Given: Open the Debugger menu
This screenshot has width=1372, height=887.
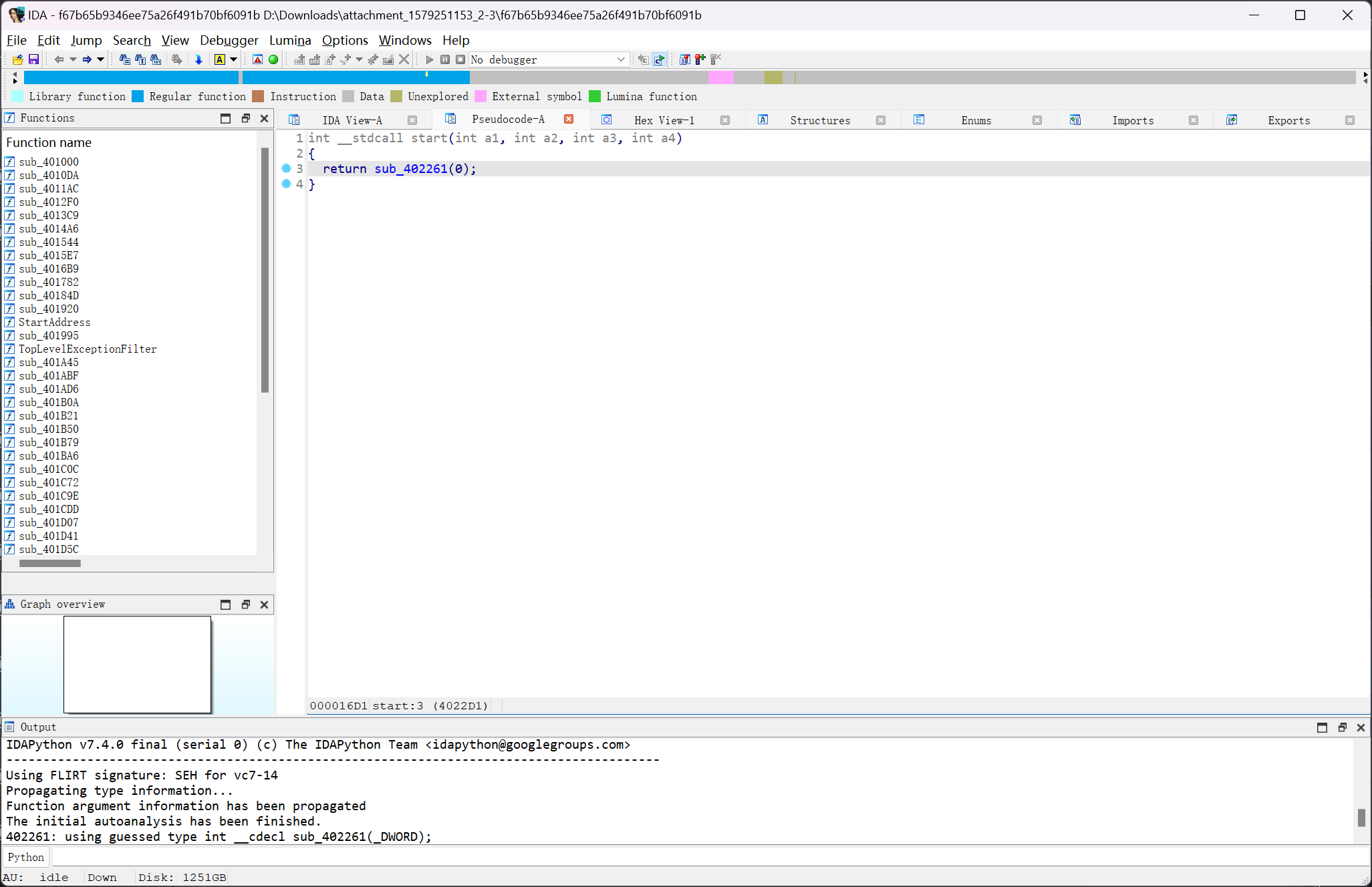Looking at the screenshot, I should pos(229,40).
